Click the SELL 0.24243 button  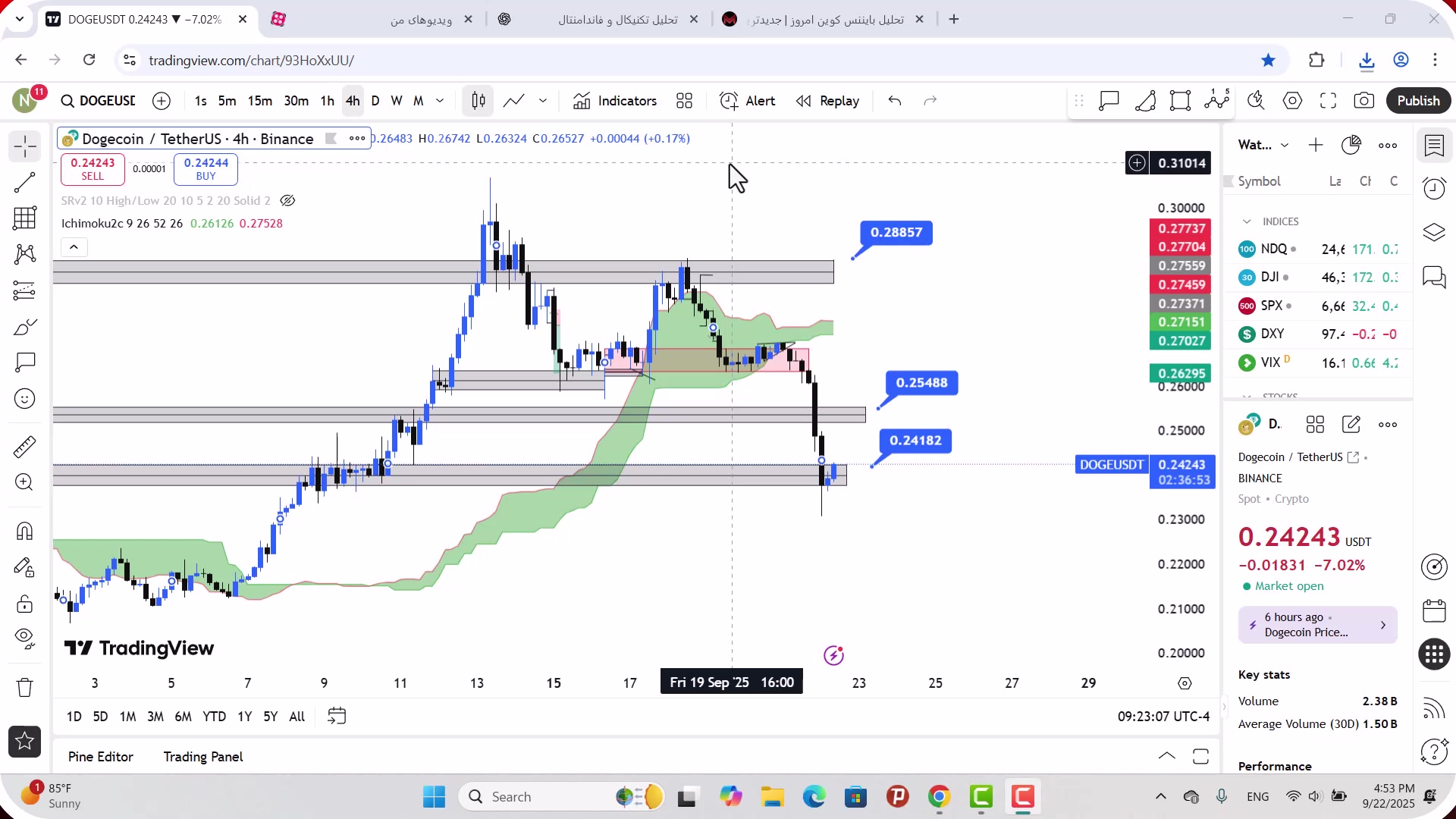(93, 169)
